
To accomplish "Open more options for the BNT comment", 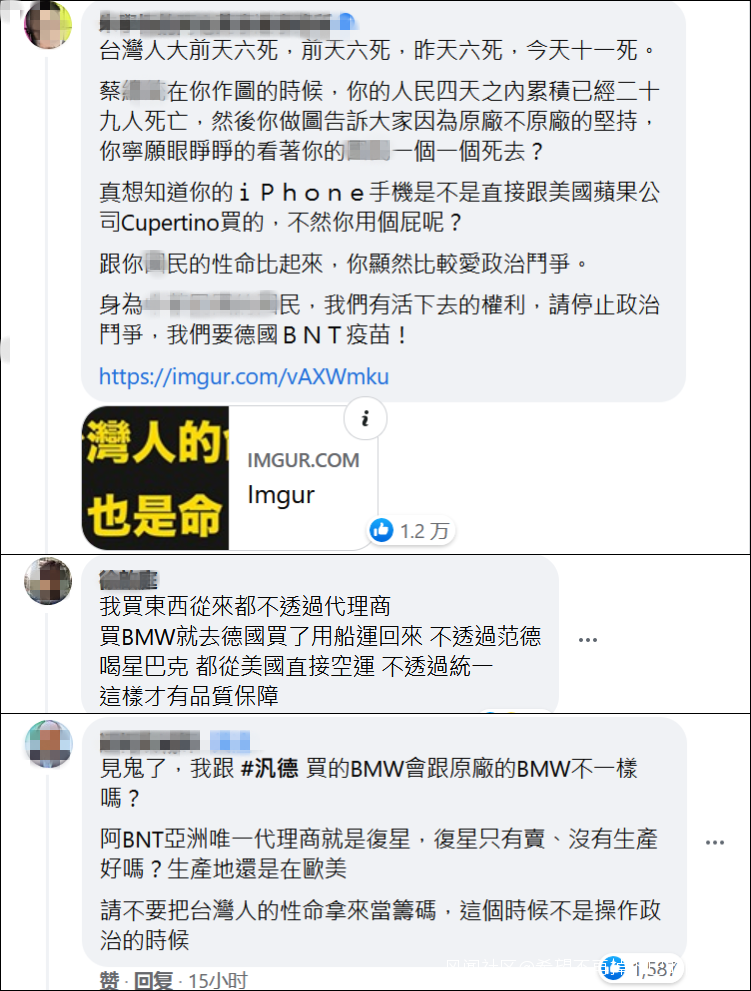I will 715,842.
